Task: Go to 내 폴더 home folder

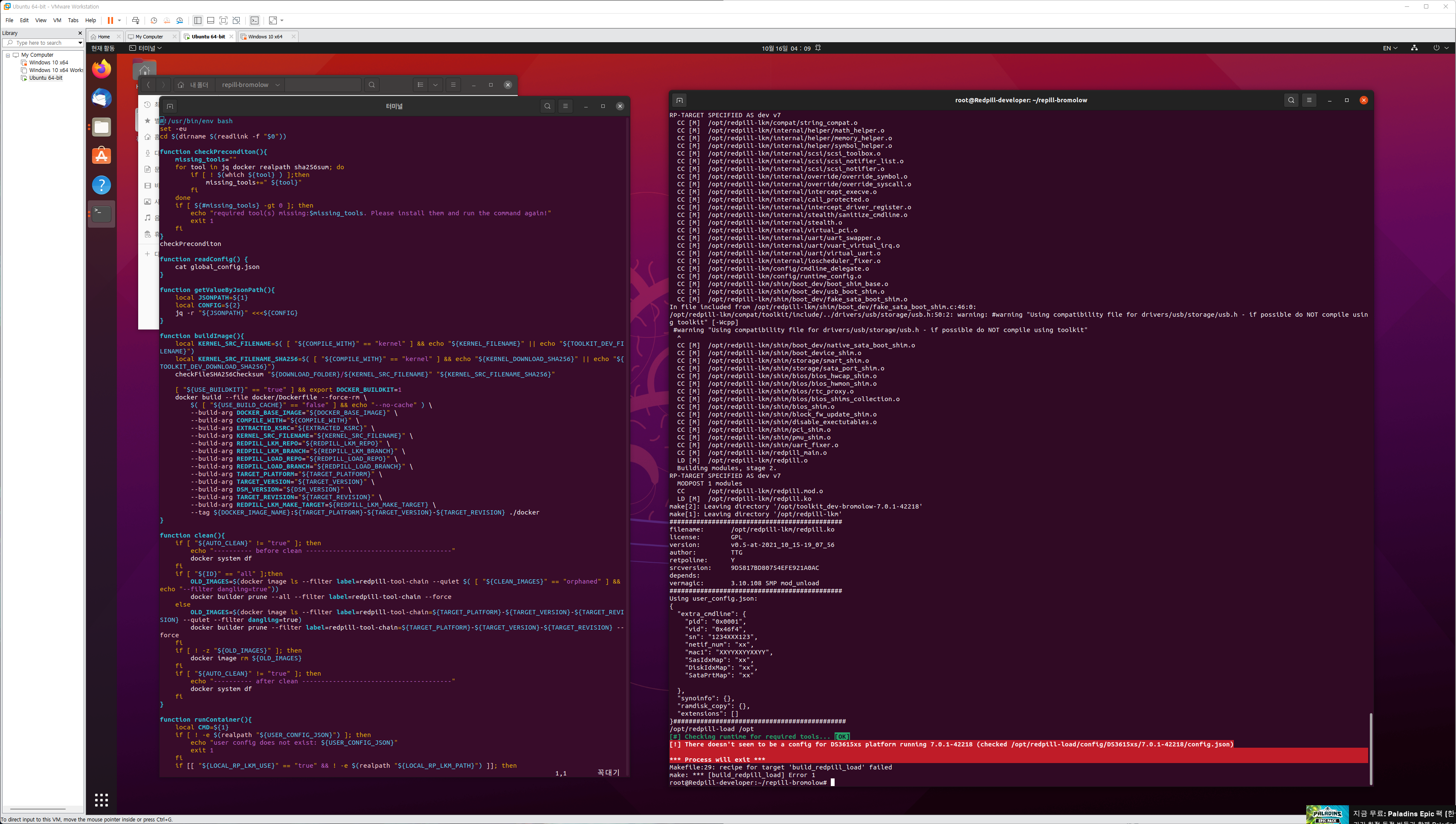Action: [x=195, y=85]
